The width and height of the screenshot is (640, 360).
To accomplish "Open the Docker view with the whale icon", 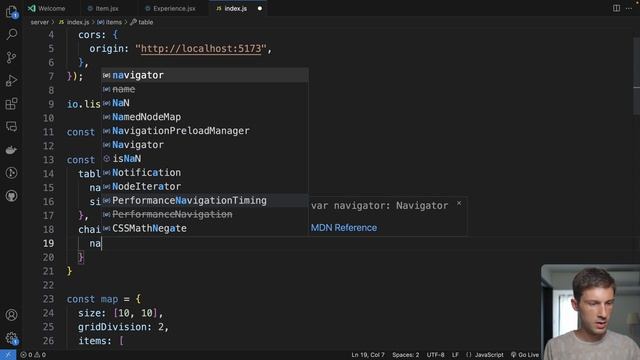I will [x=11, y=150].
